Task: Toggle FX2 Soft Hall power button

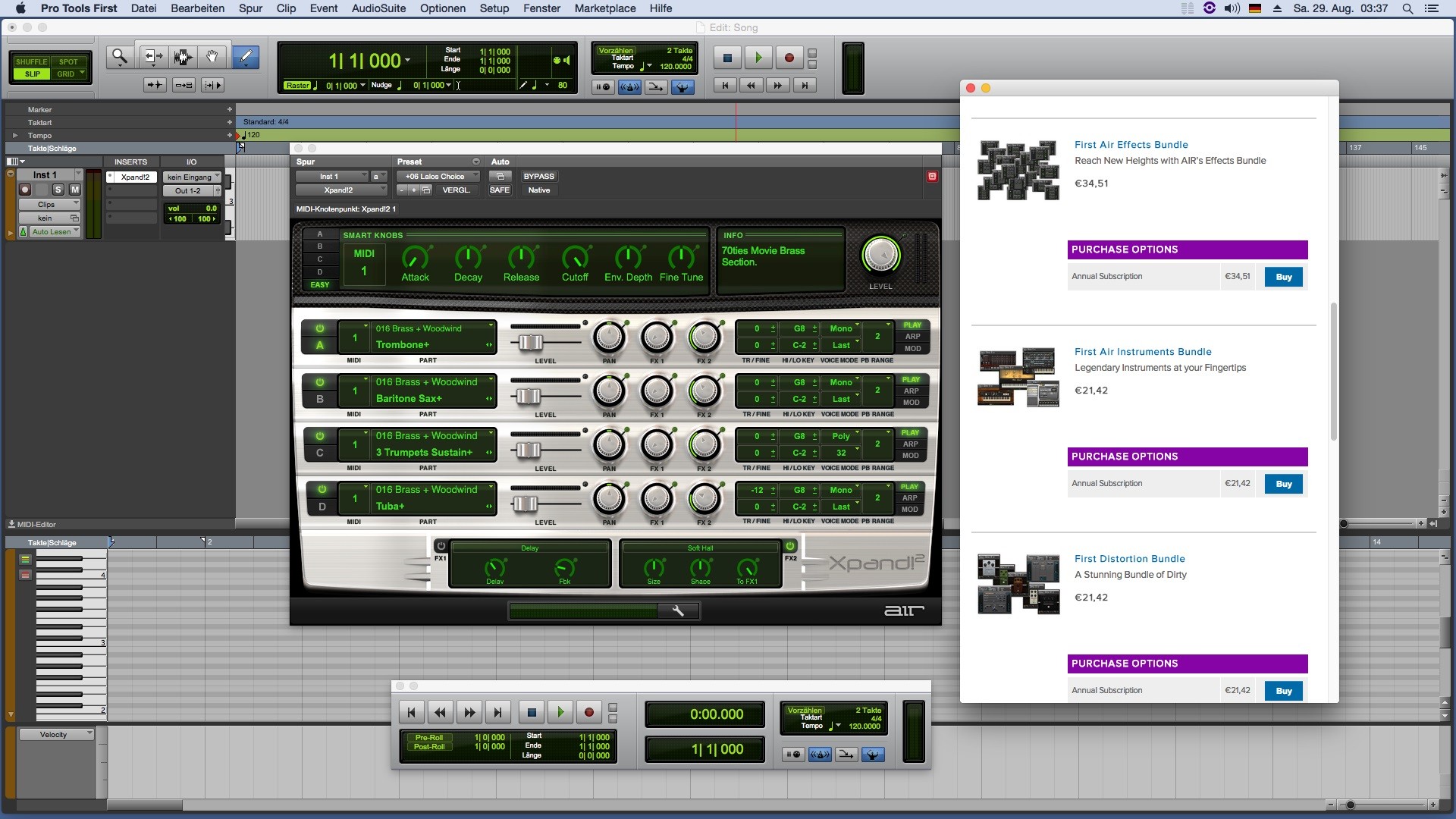Action: (x=790, y=546)
